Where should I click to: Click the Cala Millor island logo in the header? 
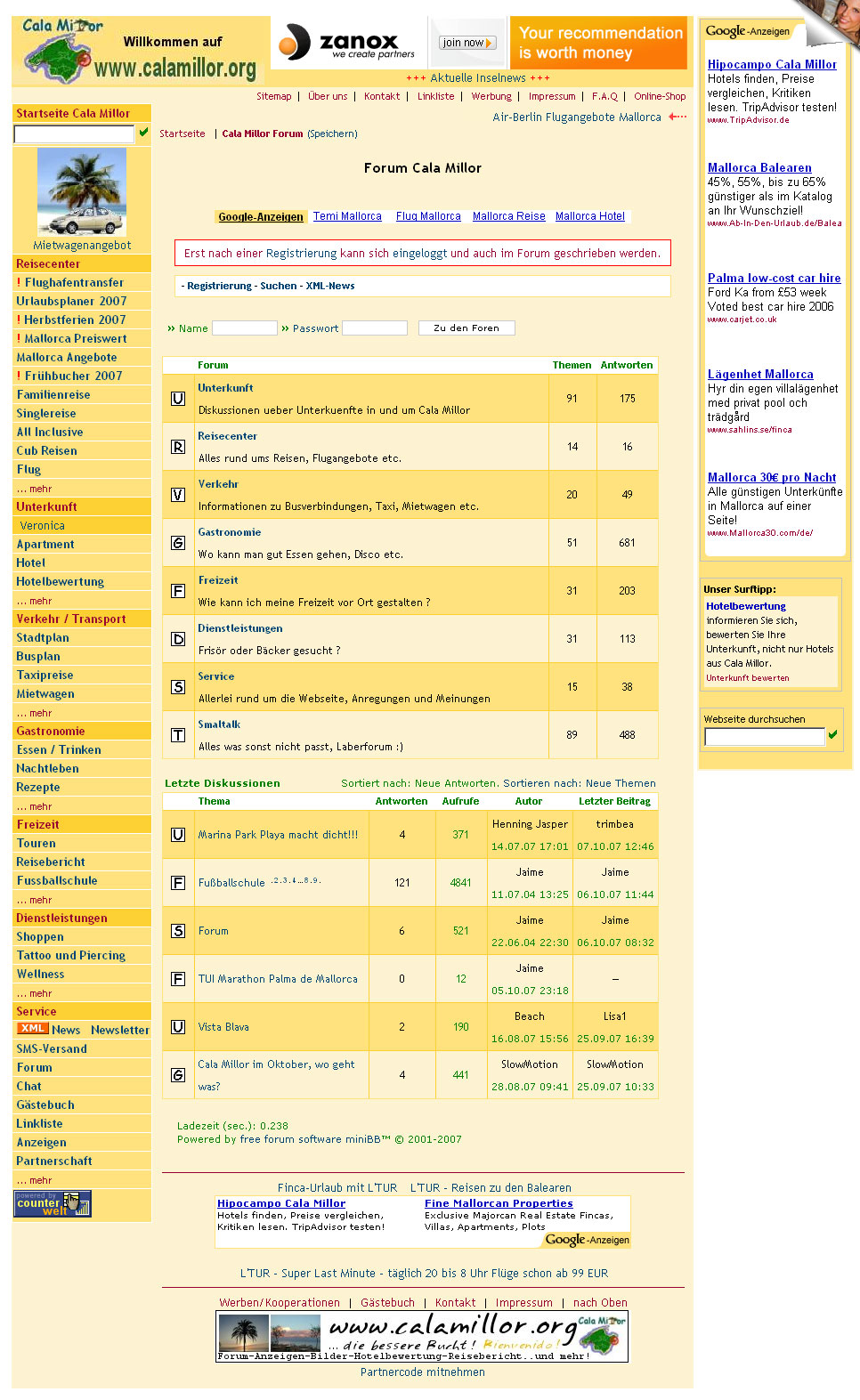[61, 51]
